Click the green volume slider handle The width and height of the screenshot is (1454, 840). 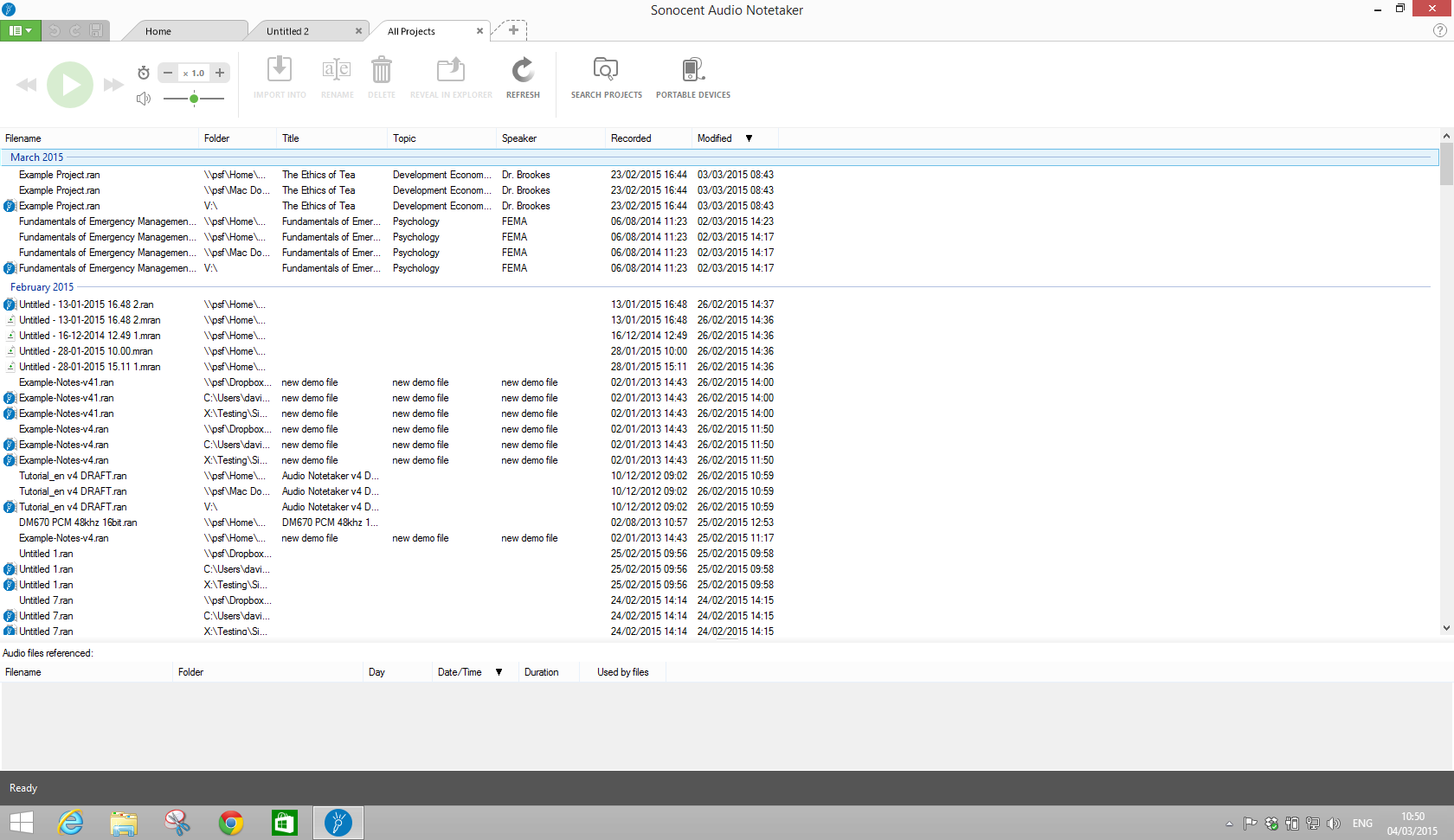click(x=194, y=99)
